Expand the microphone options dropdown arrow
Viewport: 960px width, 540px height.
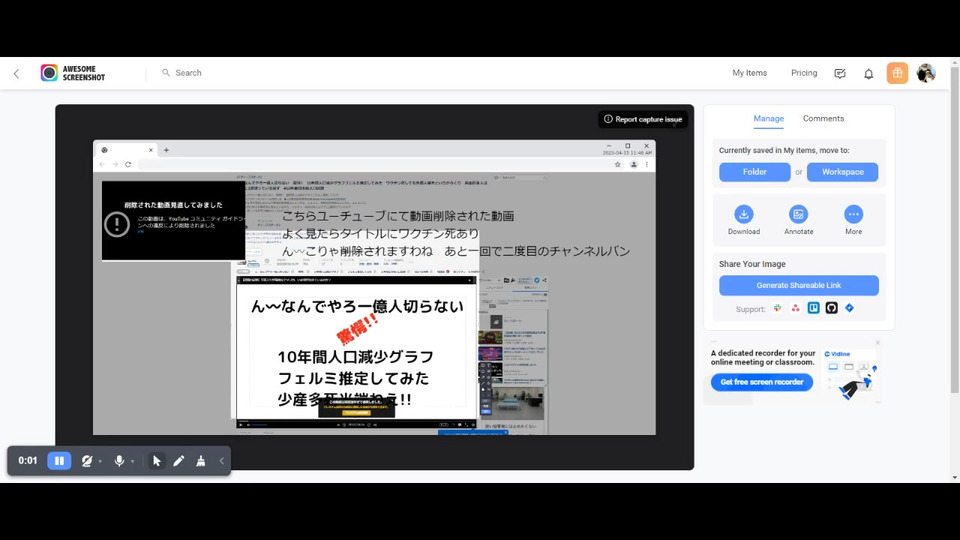(x=132, y=462)
